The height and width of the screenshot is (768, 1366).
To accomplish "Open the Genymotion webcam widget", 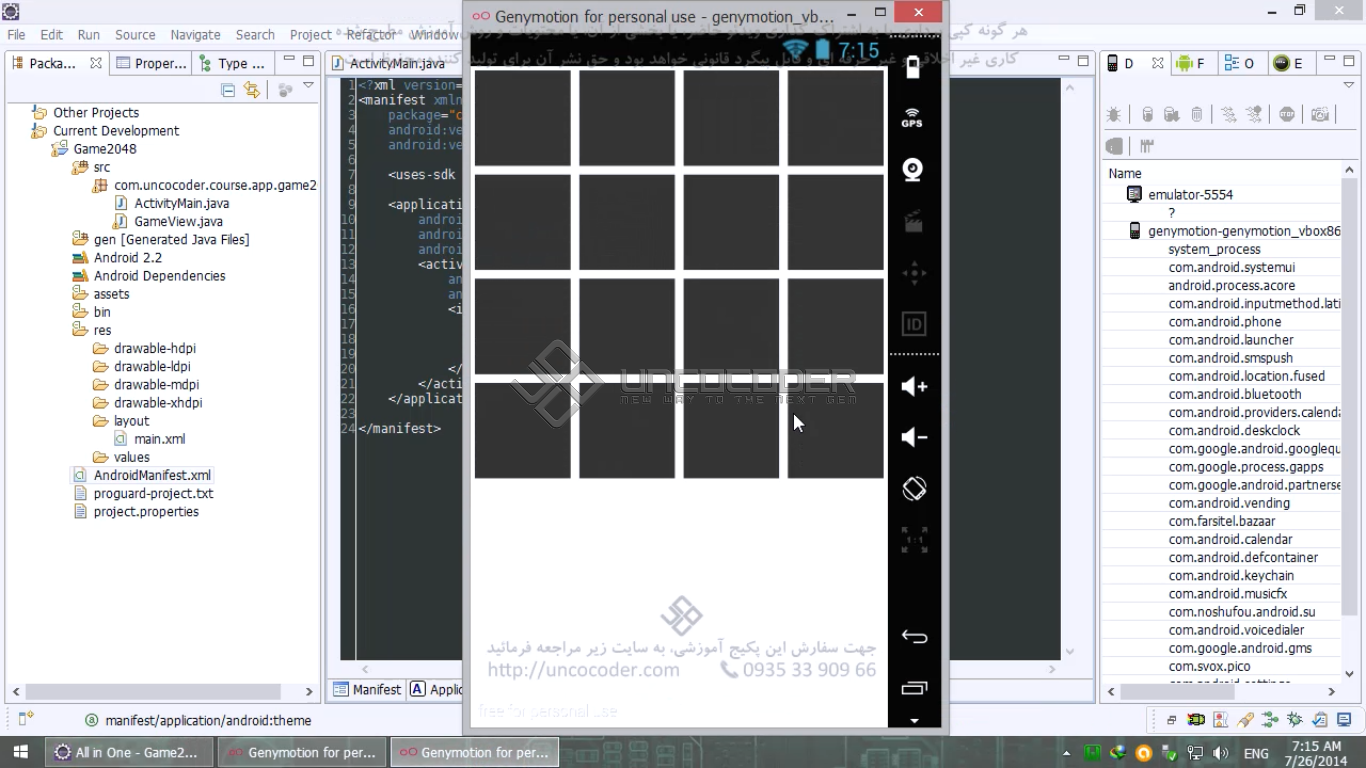I will coord(912,169).
